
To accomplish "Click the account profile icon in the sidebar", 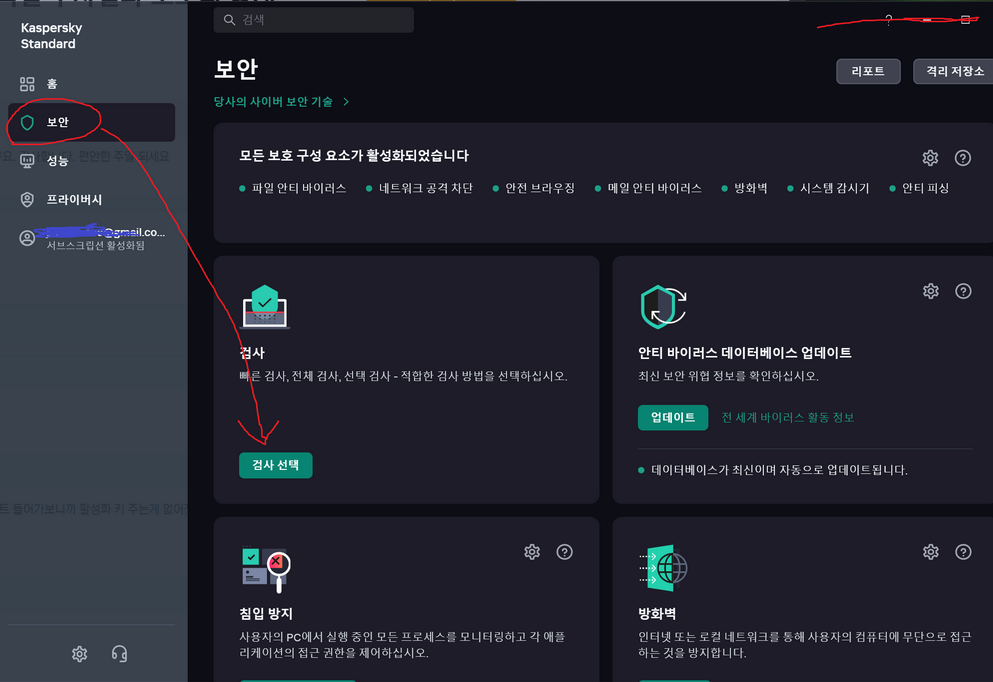I will [x=27, y=238].
